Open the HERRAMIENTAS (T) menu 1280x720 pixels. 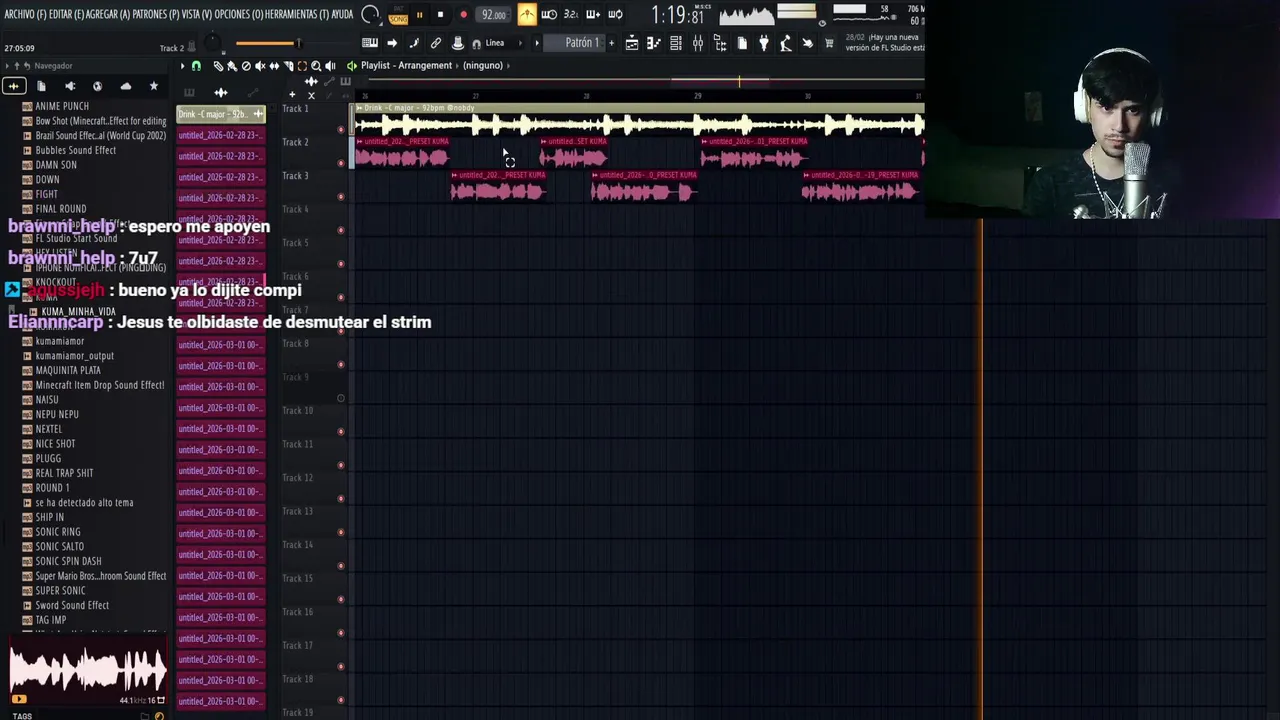[x=297, y=14]
